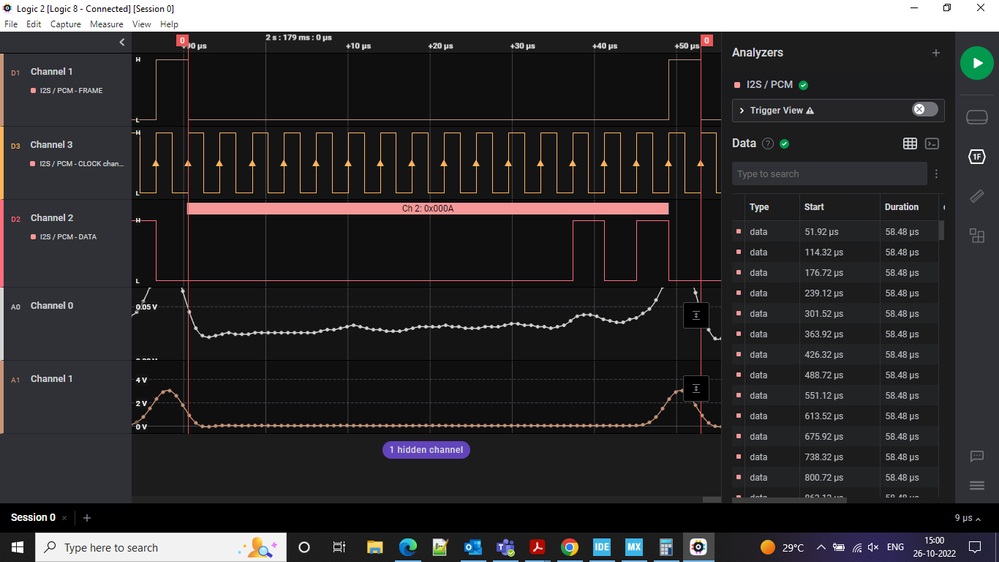Open Microsoft Teams from the taskbar
Screen dimensions: 999x562
[x=505, y=547]
